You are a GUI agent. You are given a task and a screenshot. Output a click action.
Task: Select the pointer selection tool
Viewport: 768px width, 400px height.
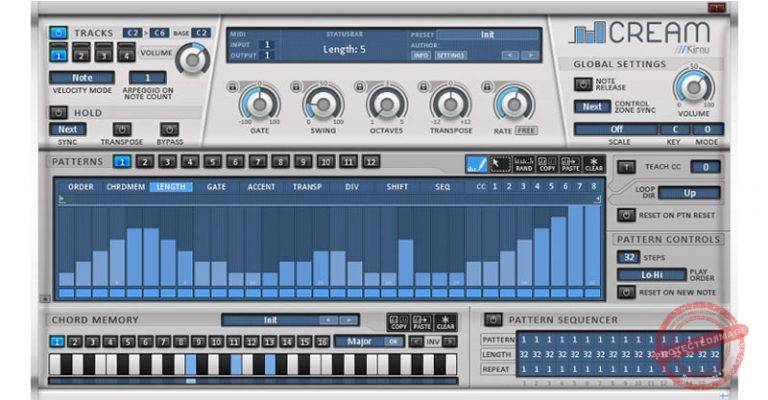tap(500, 164)
